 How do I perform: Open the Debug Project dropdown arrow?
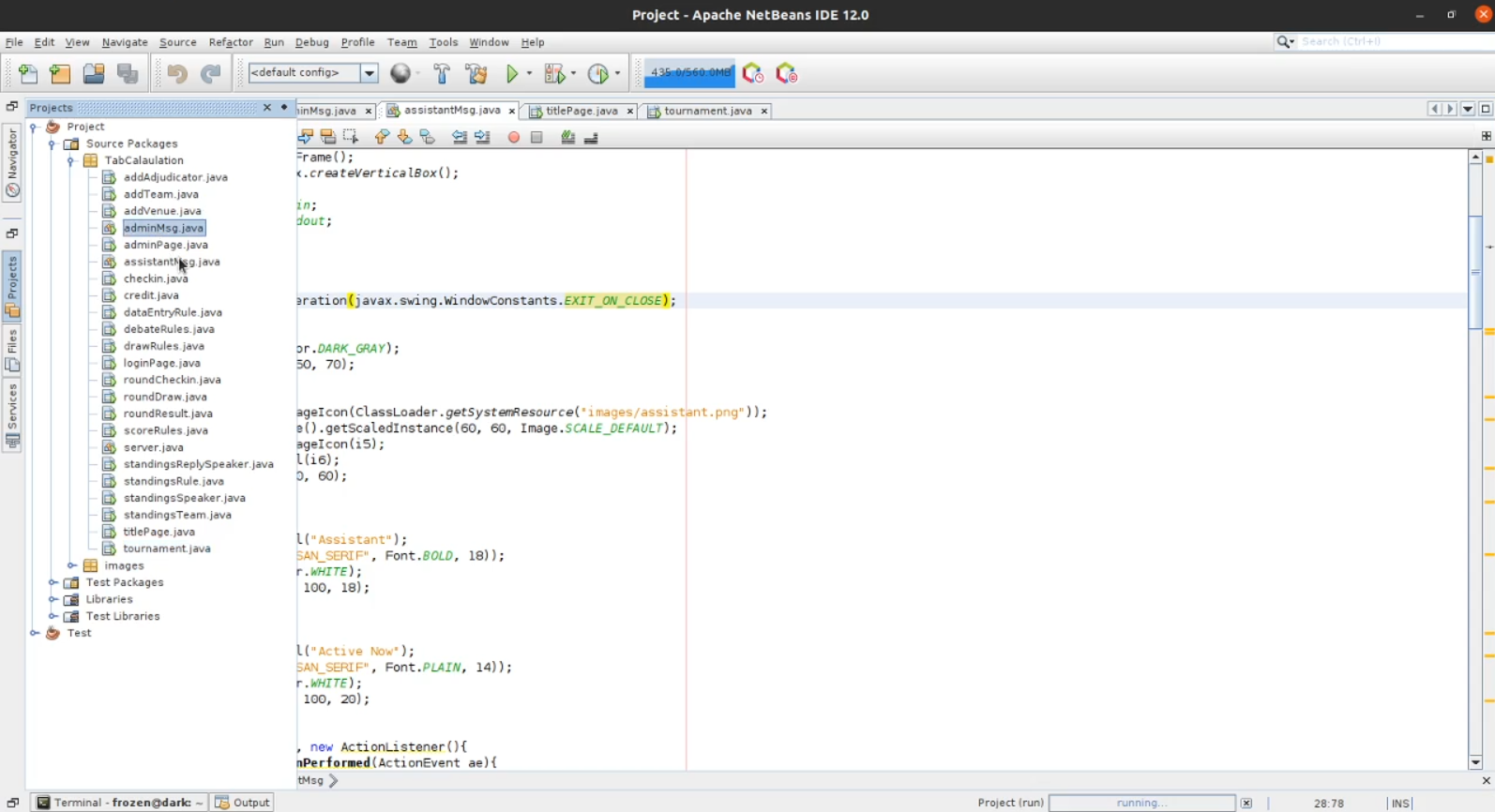[573, 73]
